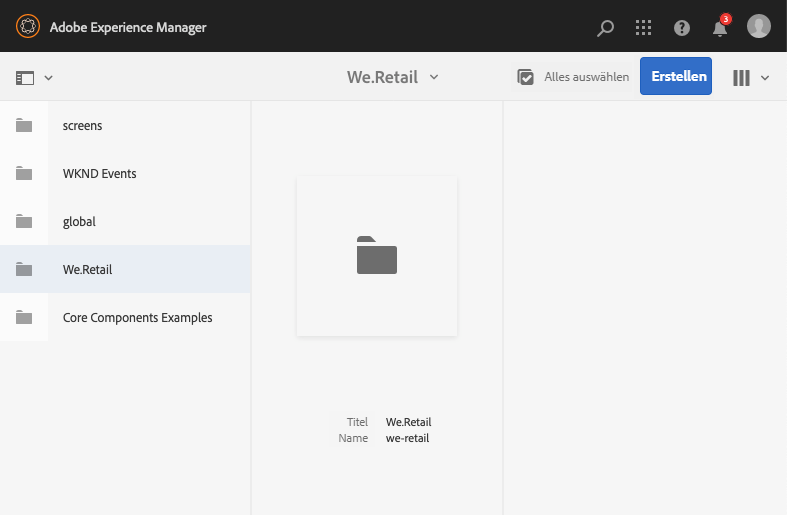Screen dimensions: 787x515
Task: Open the Core Components Examples folder
Action: point(137,318)
